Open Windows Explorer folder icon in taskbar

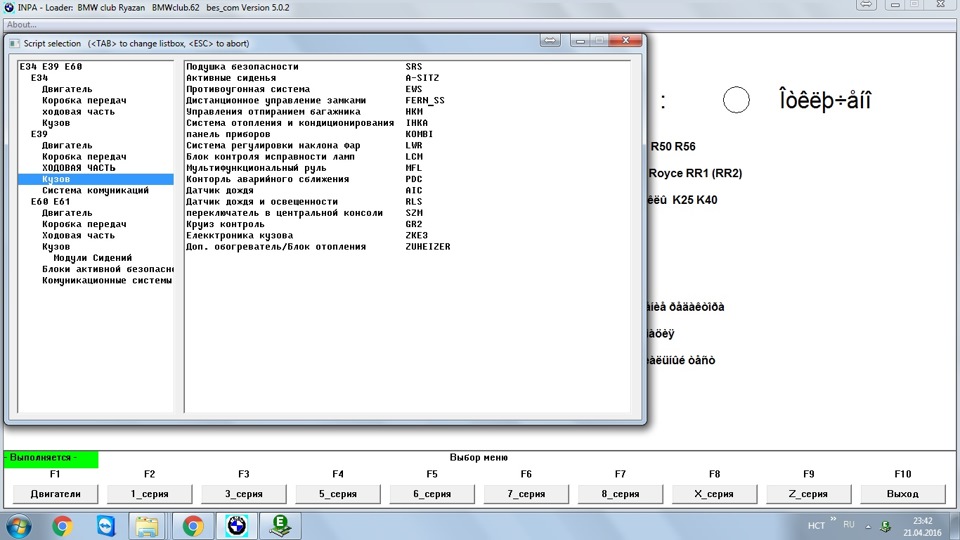tap(147, 525)
